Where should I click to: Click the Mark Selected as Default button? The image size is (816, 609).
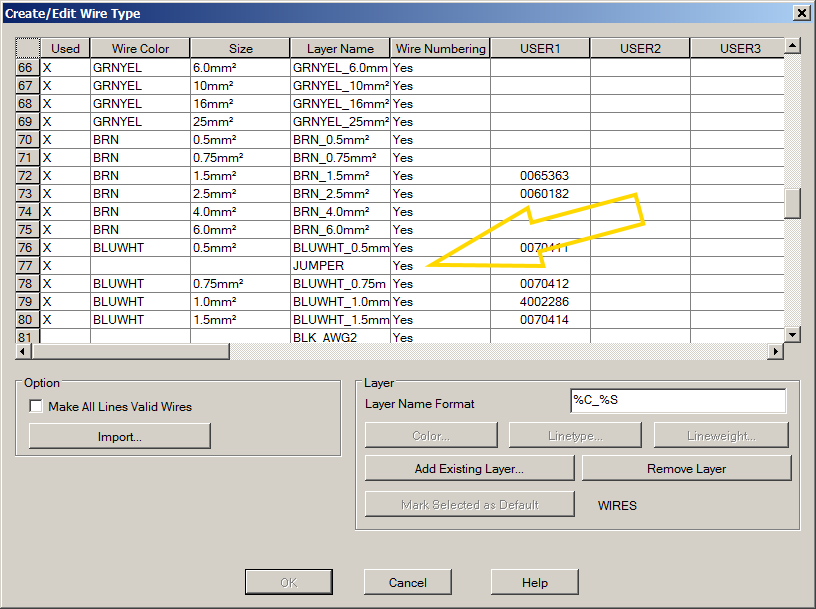pos(469,503)
